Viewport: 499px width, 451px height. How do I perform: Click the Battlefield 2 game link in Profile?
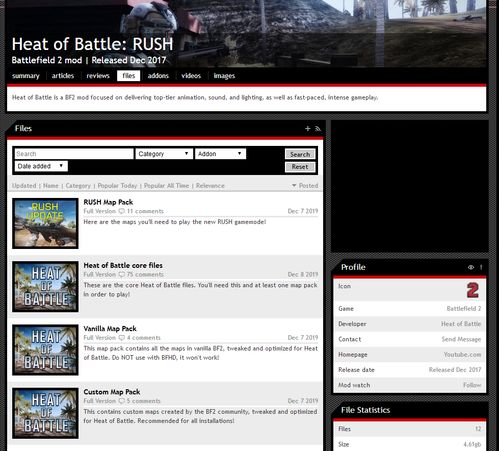coord(464,309)
